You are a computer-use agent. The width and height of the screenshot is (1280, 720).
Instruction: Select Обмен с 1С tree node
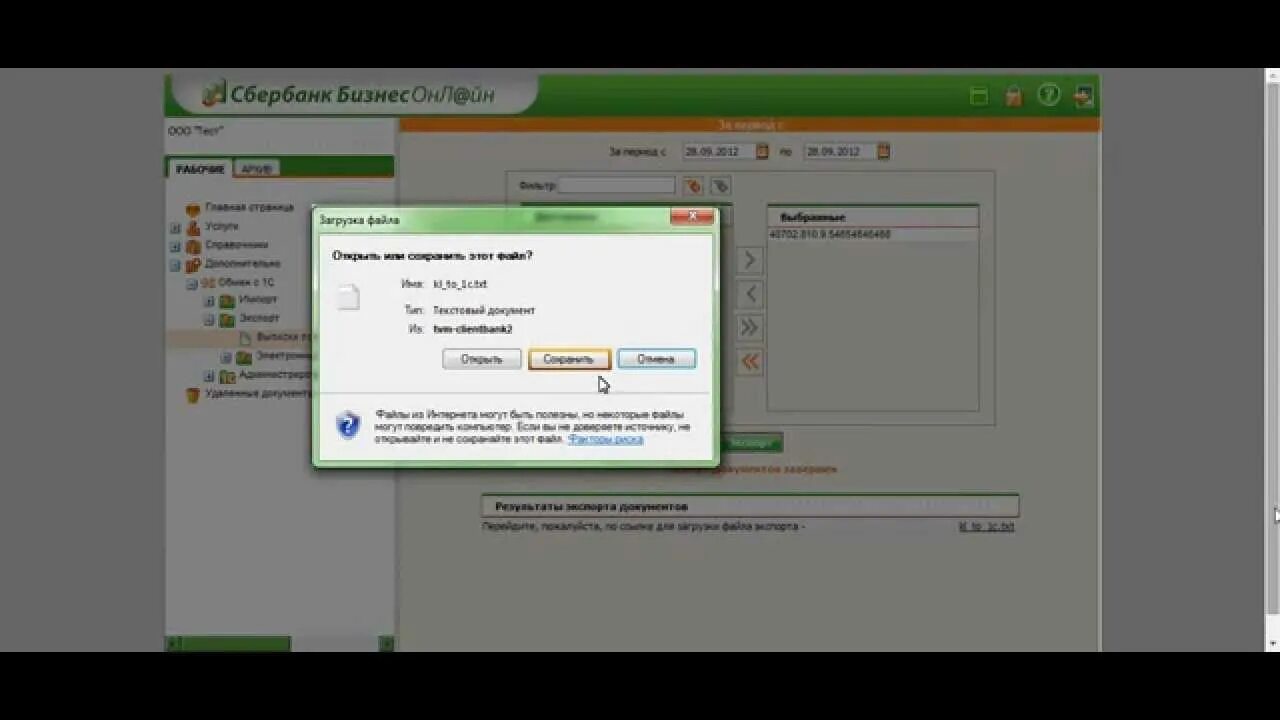246,282
